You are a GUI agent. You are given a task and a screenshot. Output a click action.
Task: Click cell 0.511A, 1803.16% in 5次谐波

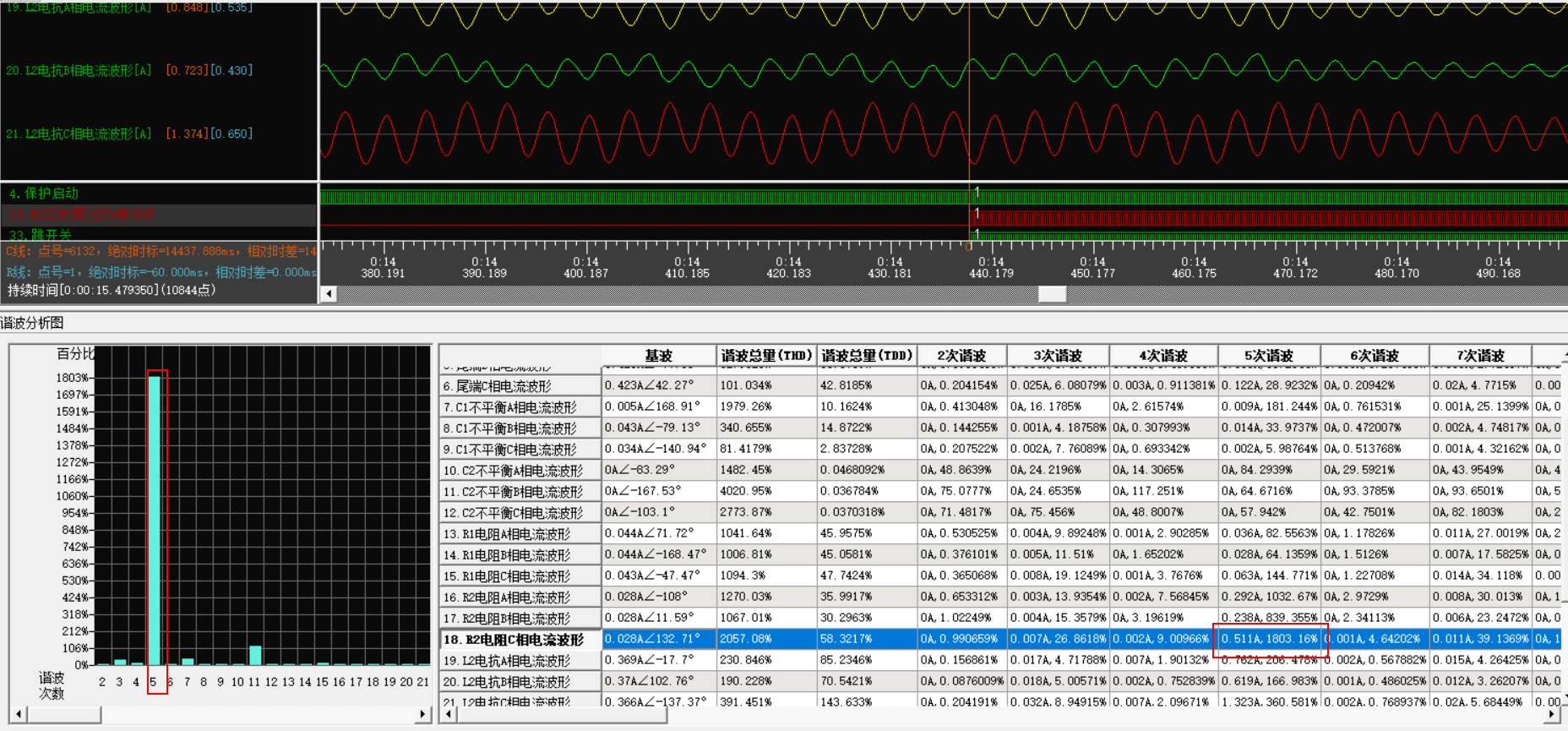pyautogui.click(x=1270, y=639)
